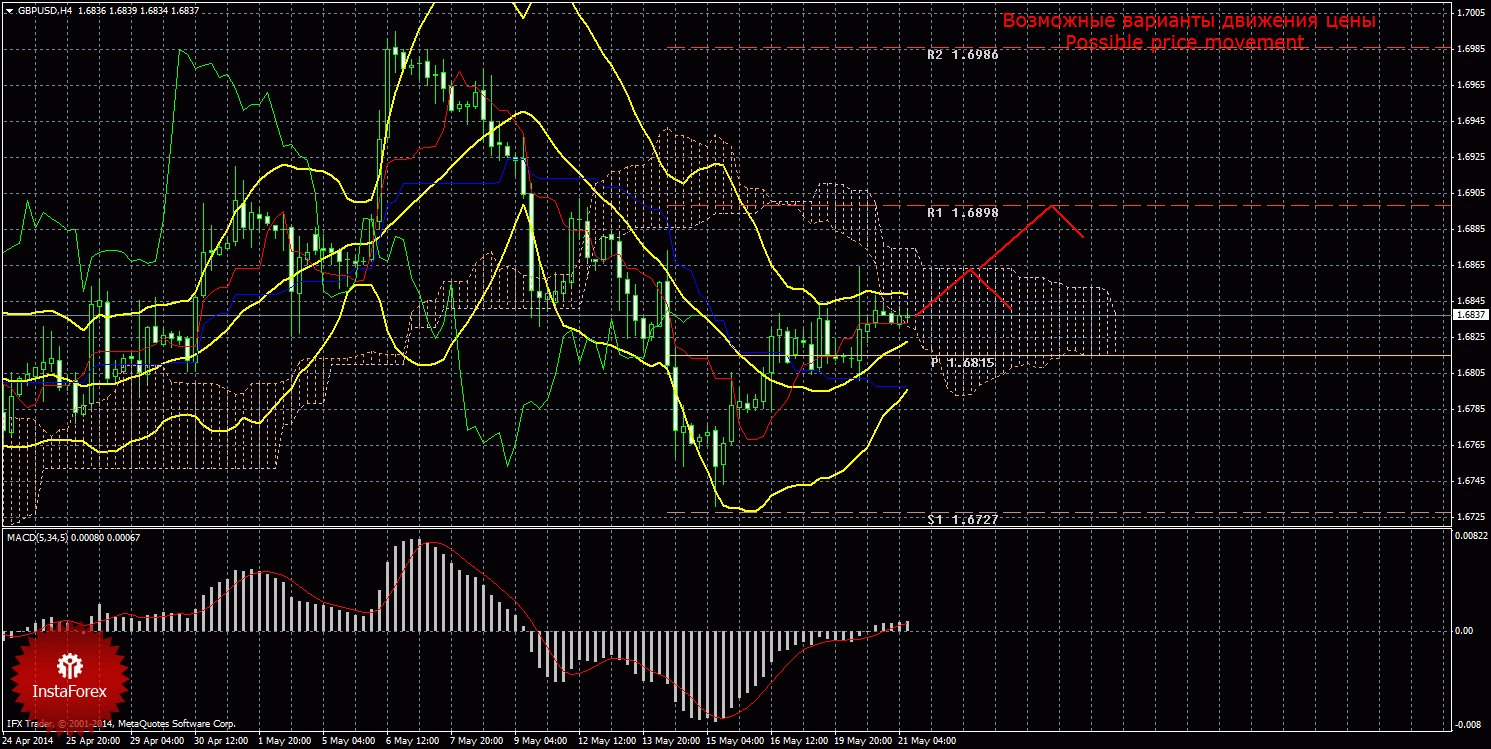
Task: Click the R2 1.6986 resistance label
Action: click(962, 55)
